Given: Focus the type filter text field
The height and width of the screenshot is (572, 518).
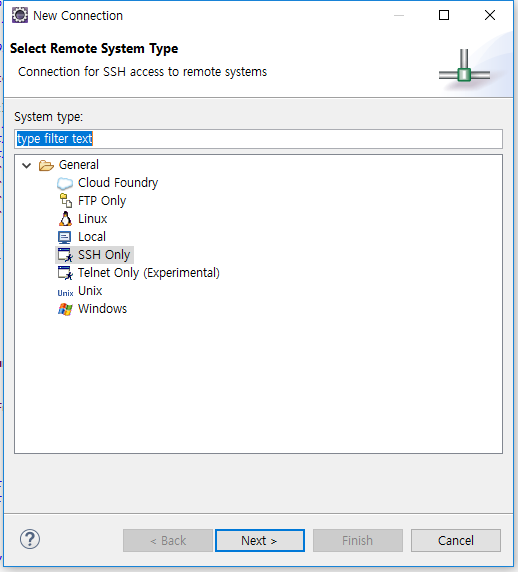Looking at the screenshot, I should coord(259,139).
